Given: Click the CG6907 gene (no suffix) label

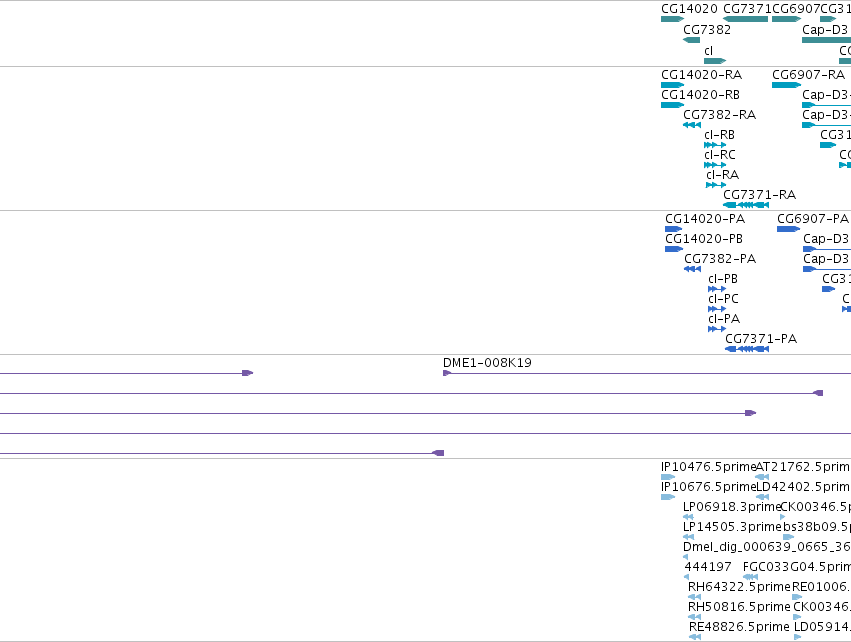Looking at the screenshot, I should (x=796, y=9).
